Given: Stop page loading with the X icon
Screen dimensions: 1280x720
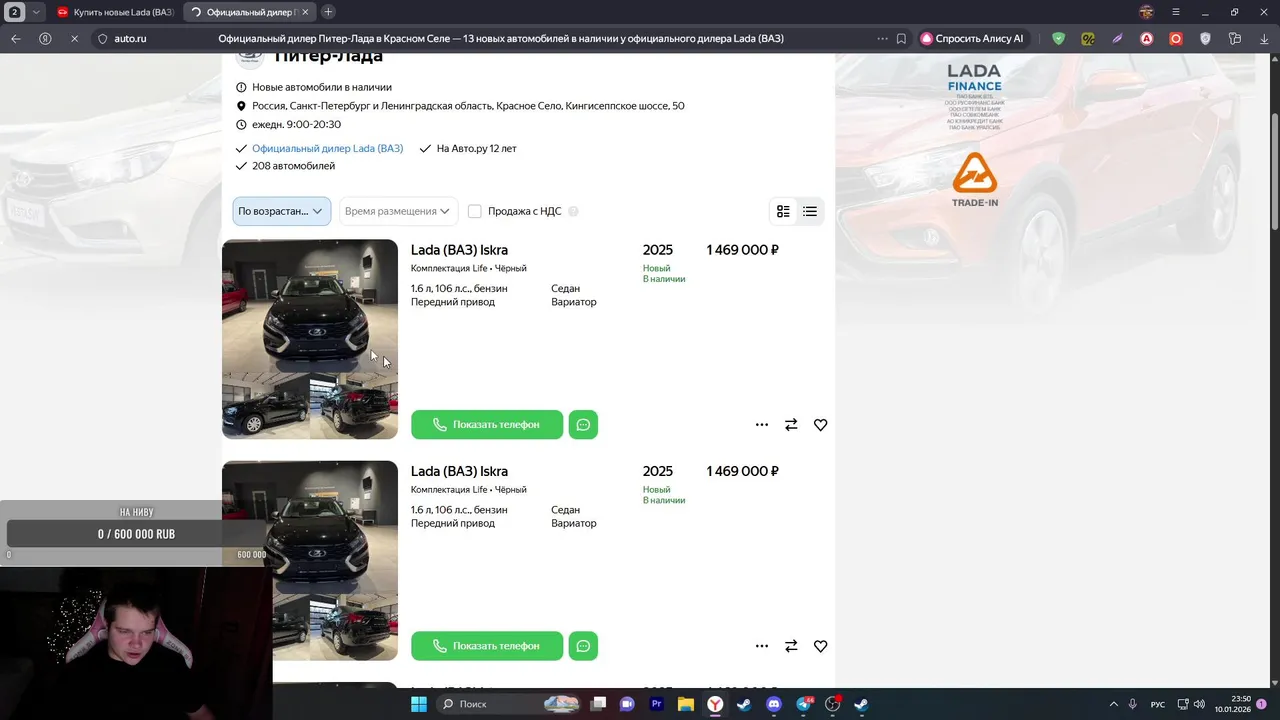Looking at the screenshot, I should [x=74, y=39].
